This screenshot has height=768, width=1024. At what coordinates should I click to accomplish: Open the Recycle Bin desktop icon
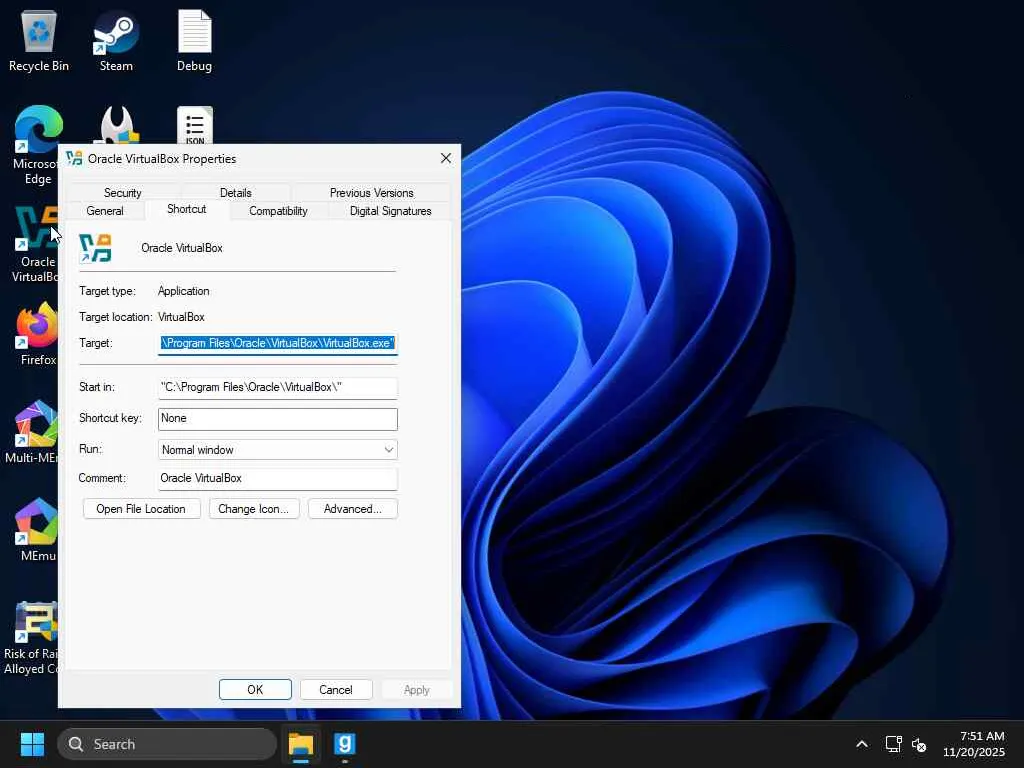(39, 40)
